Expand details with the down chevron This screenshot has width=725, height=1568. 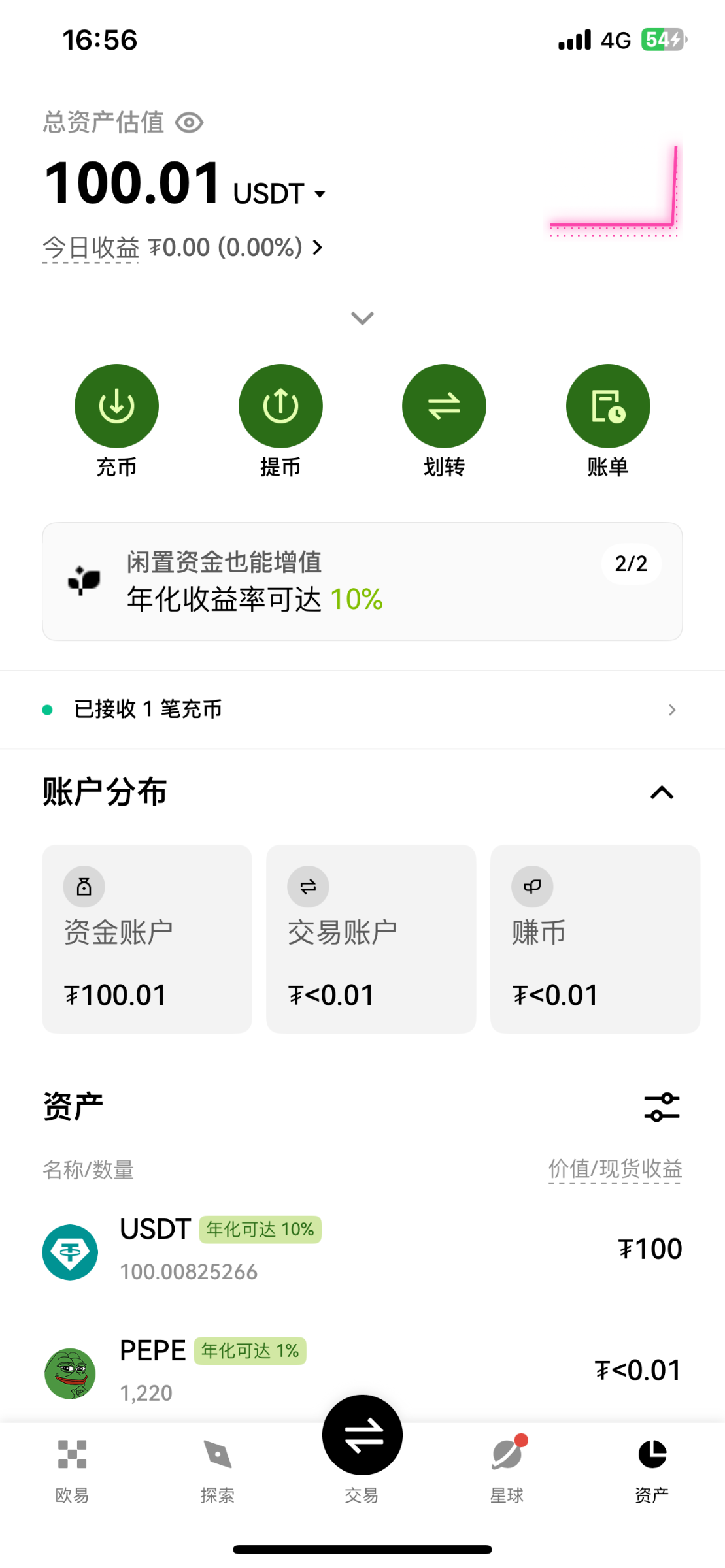click(x=362, y=318)
